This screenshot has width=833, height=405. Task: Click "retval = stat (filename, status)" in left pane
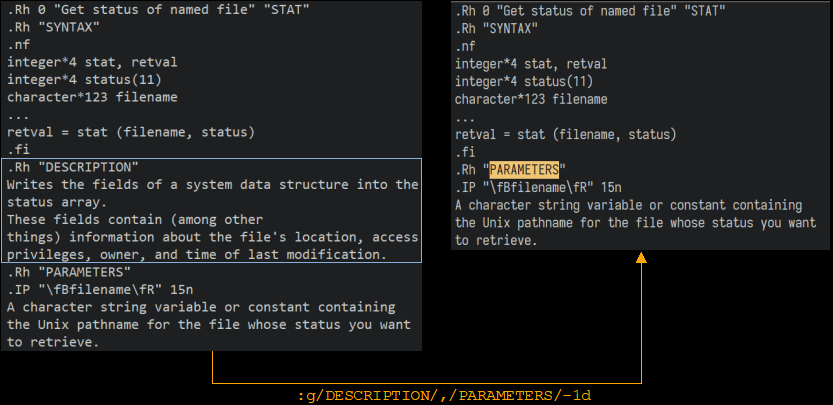pos(131,132)
